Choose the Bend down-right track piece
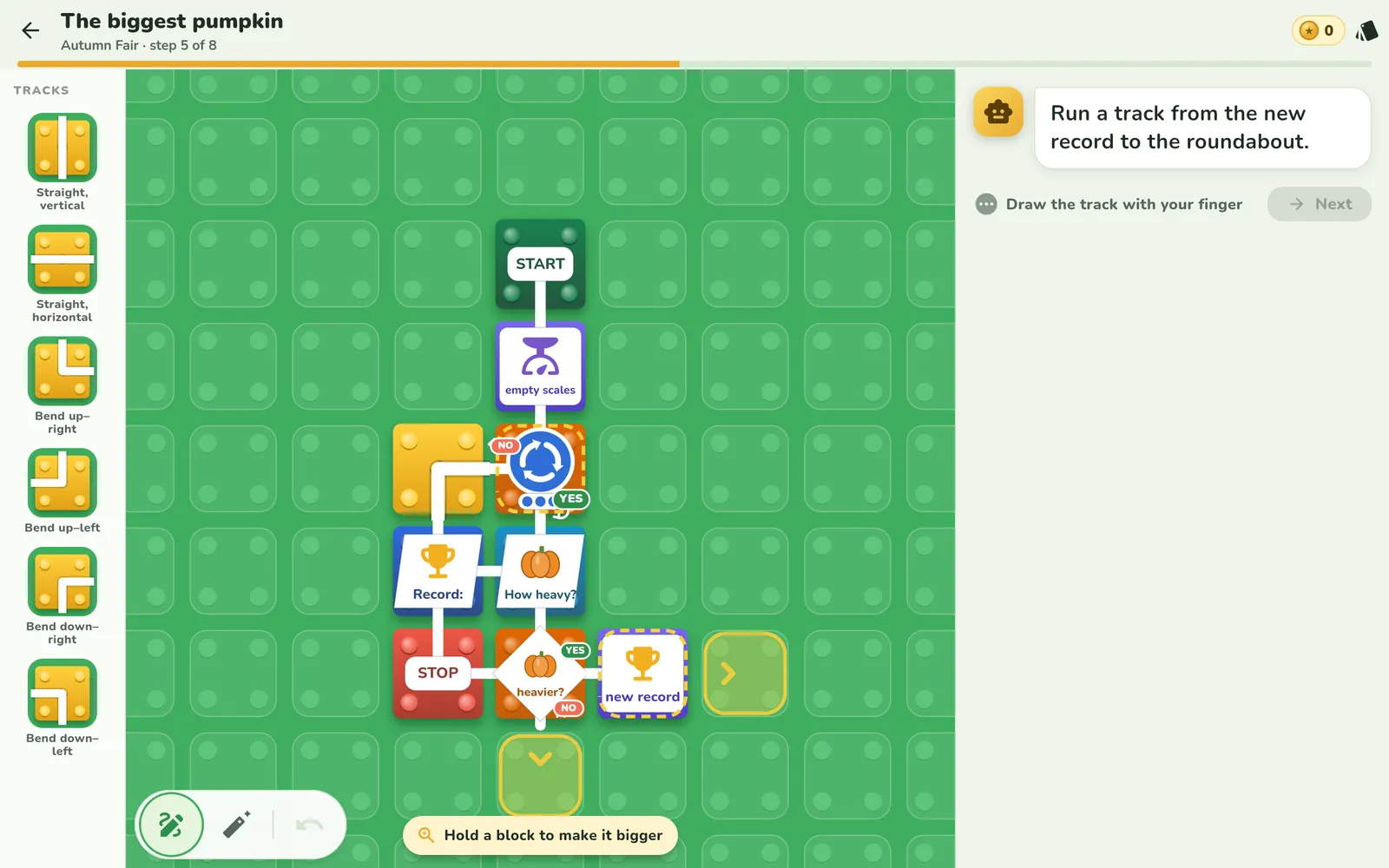The image size is (1389, 868). [63, 582]
